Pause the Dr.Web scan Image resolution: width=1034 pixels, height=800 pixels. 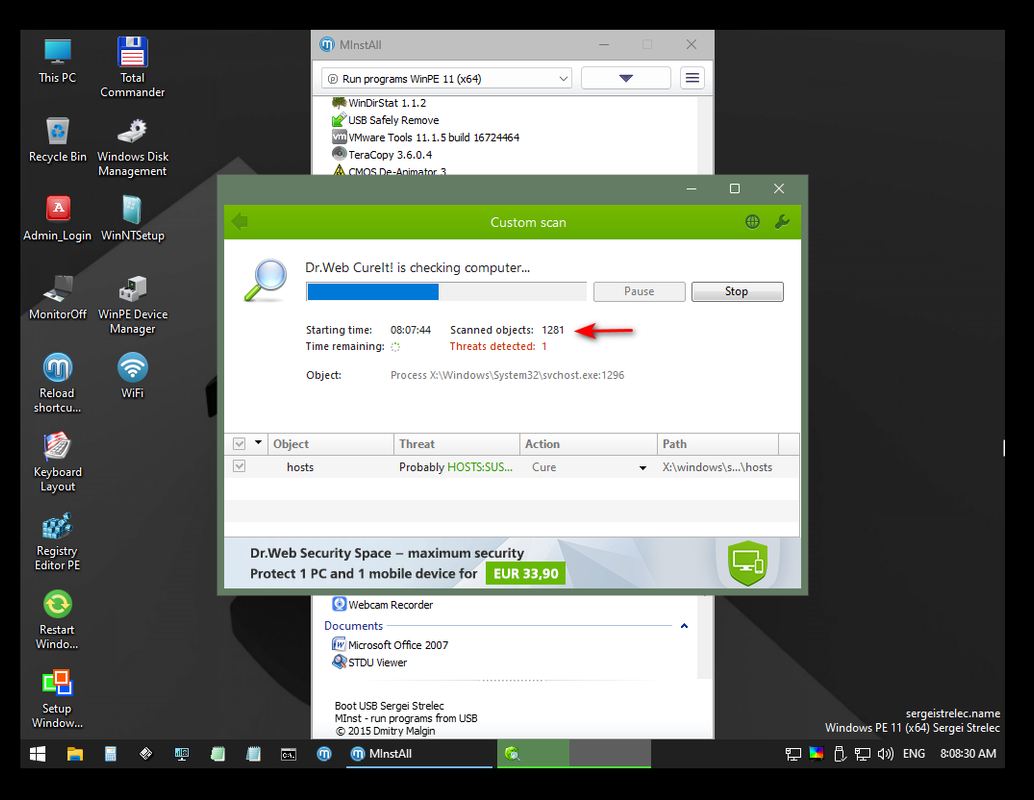click(x=639, y=292)
